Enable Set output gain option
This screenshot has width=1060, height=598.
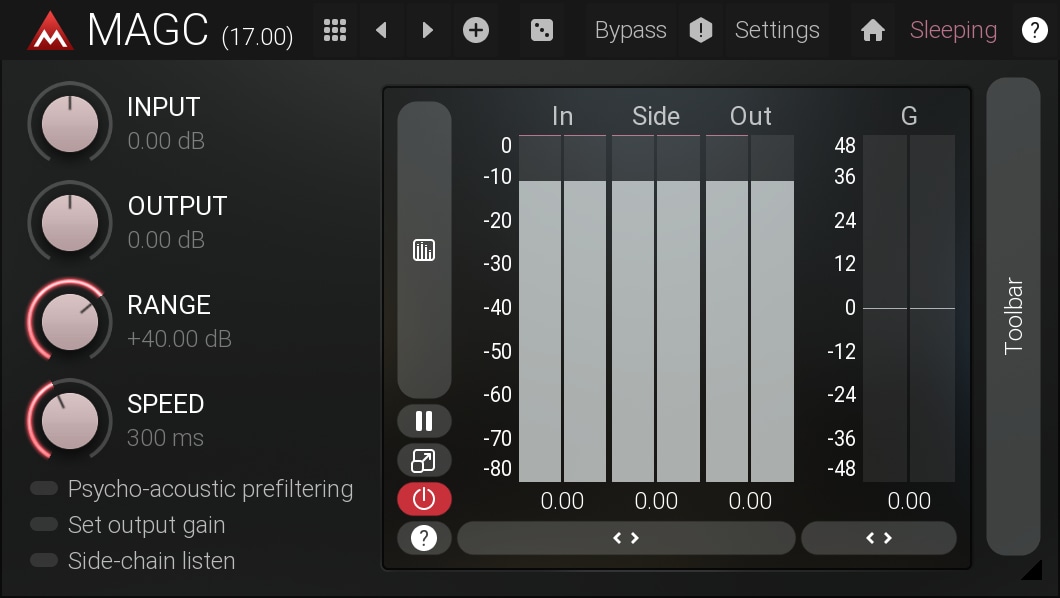(x=44, y=525)
